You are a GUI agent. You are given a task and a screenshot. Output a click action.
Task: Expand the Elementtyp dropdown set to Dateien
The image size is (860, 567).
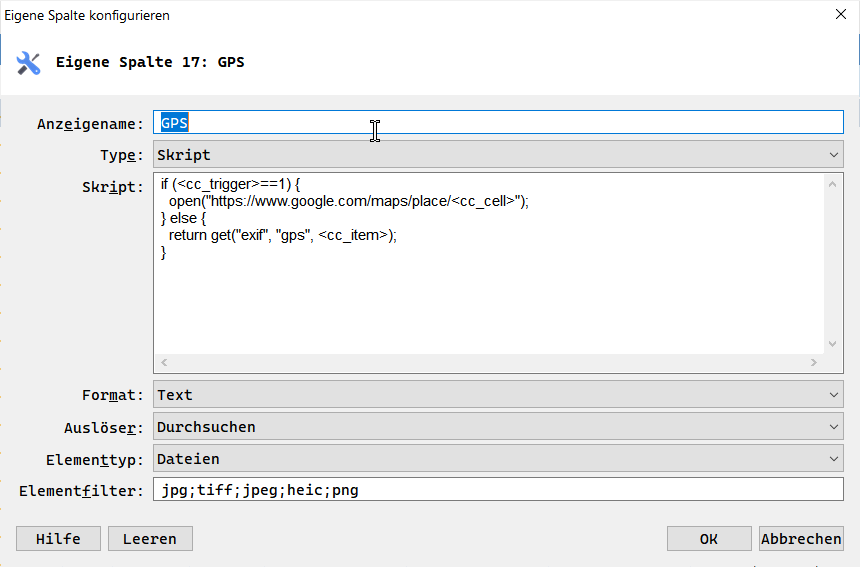click(498, 459)
